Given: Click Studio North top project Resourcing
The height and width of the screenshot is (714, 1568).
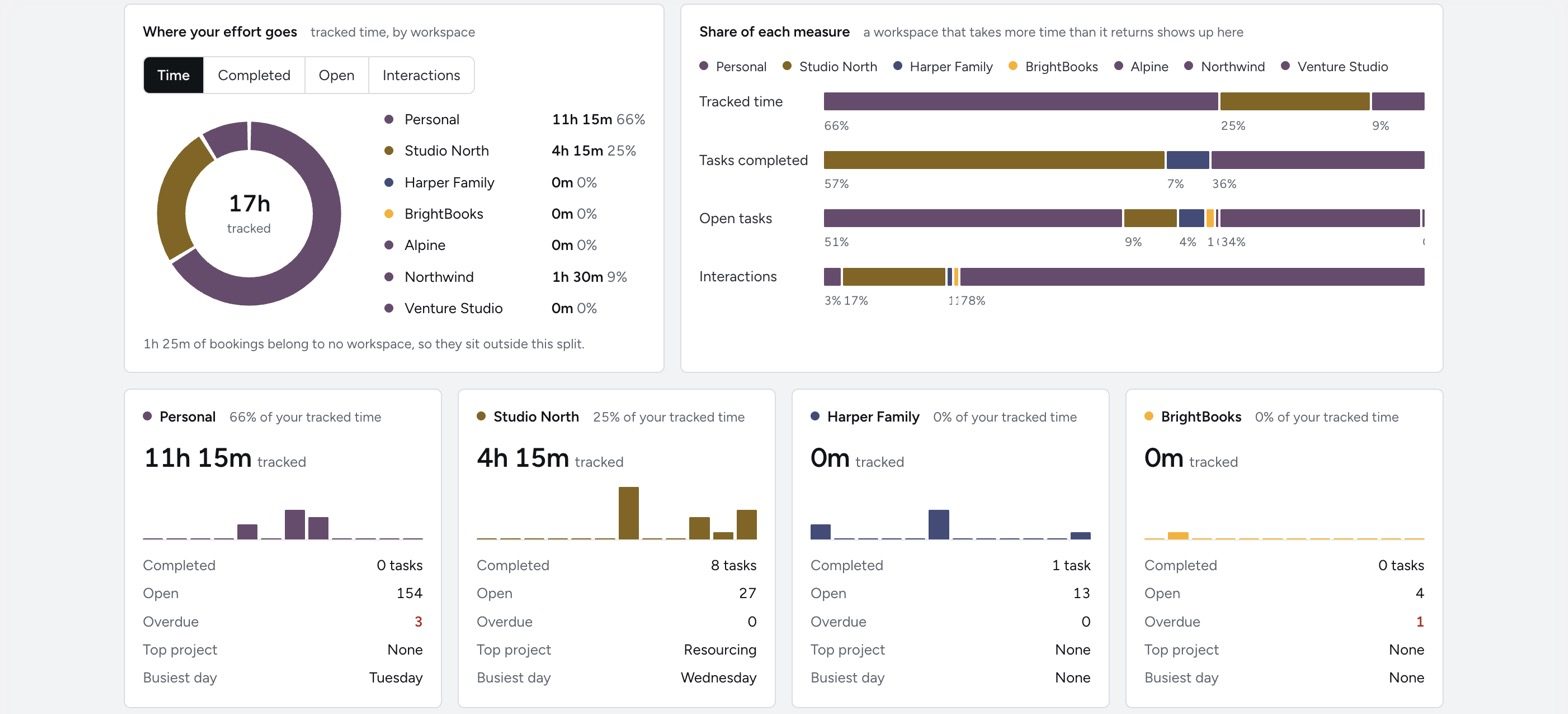Looking at the screenshot, I should pyautogui.click(x=720, y=650).
